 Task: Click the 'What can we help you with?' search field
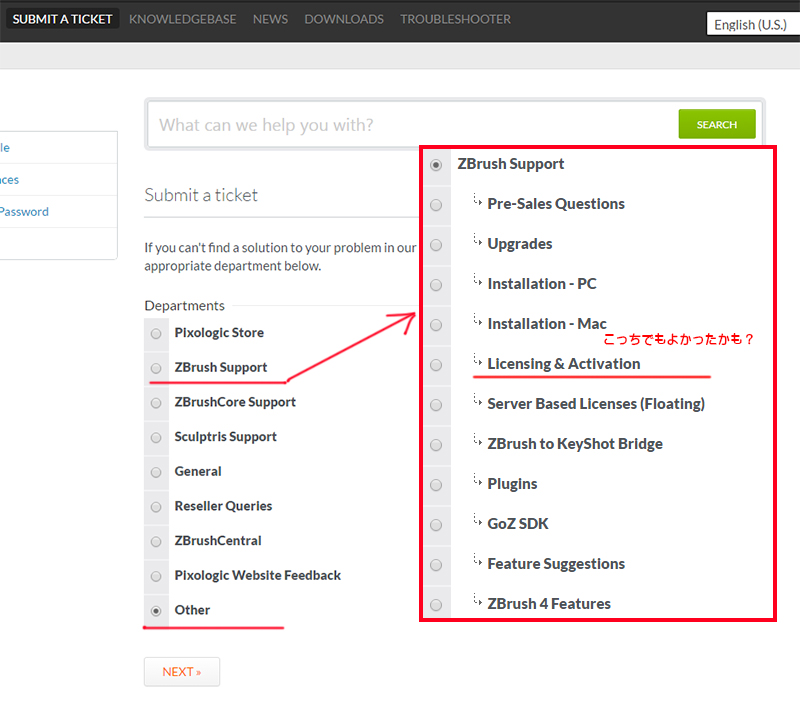click(410, 125)
